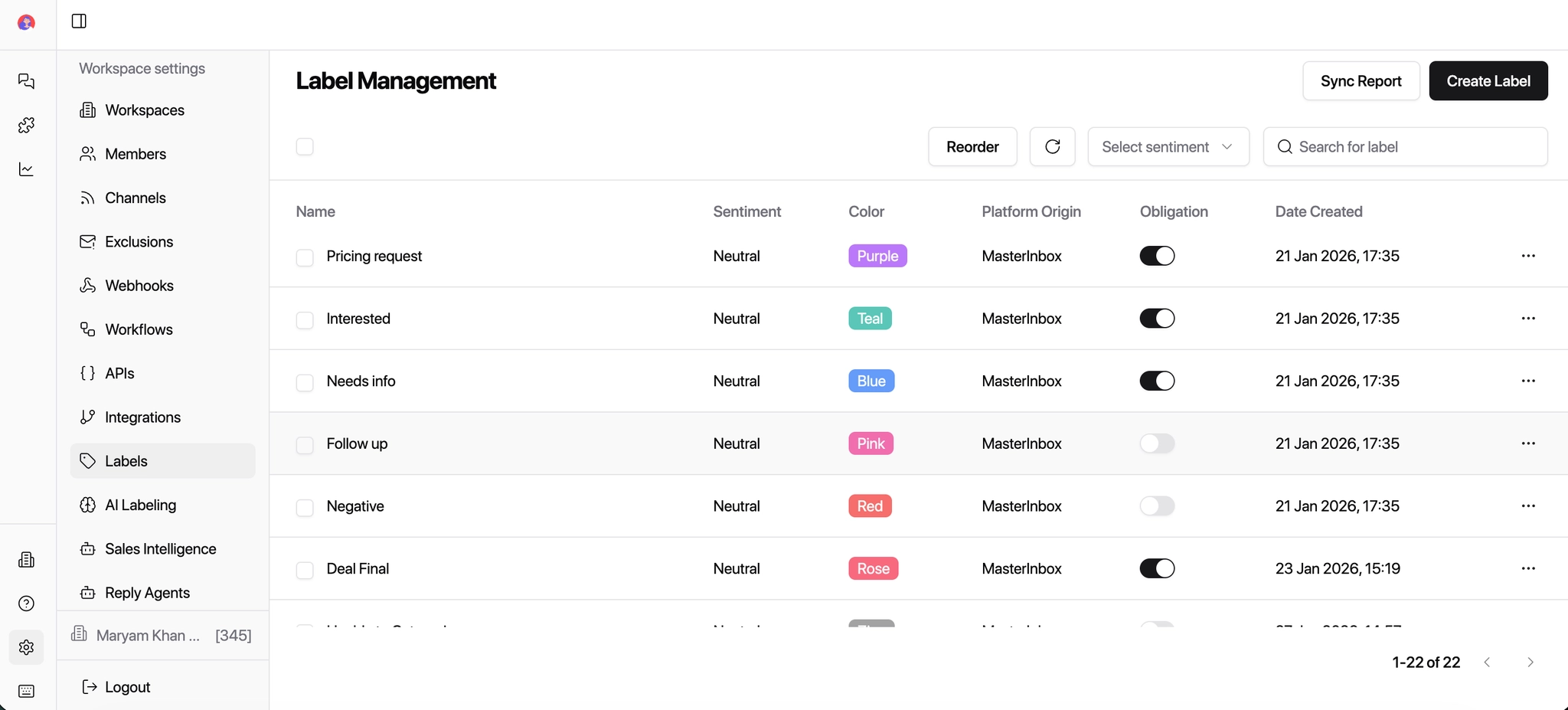
Task: Select the integrations puzzle icon in sidebar
Action: click(x=26, y=125)
